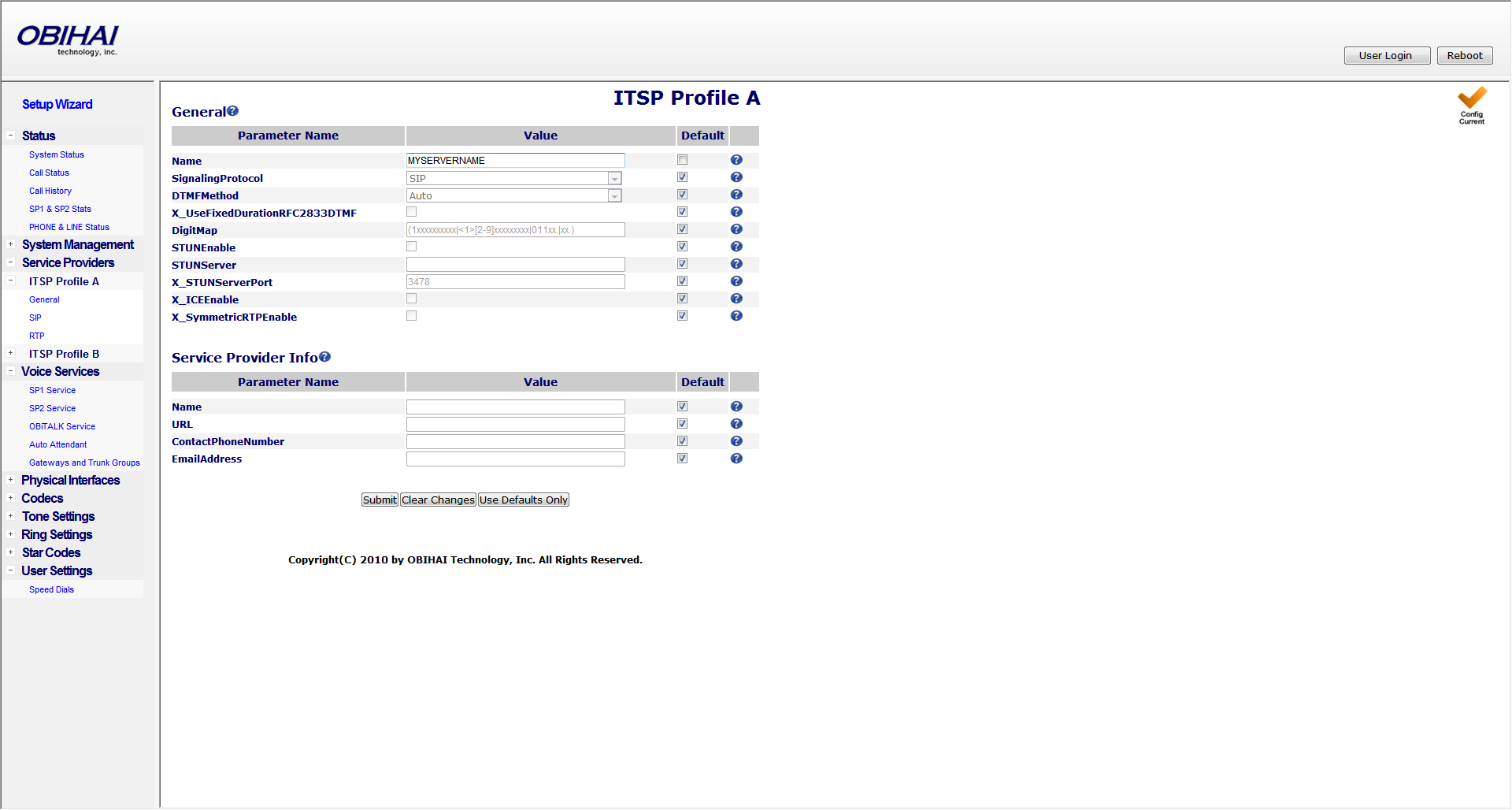The height and width of the screenshot is (810, 1512).
Task: Click Use Defaults Only button
Action: [524, 500]
